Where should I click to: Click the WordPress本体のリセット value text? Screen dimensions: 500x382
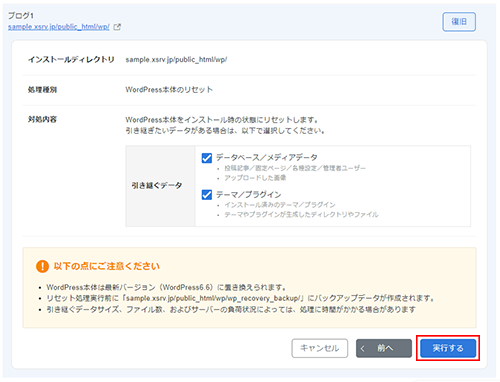[169, 89]
